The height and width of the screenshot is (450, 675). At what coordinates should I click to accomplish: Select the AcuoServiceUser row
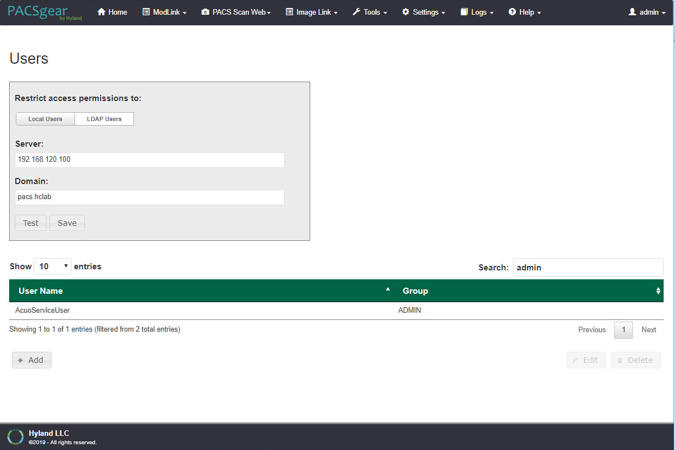click(x=336, y=310)
